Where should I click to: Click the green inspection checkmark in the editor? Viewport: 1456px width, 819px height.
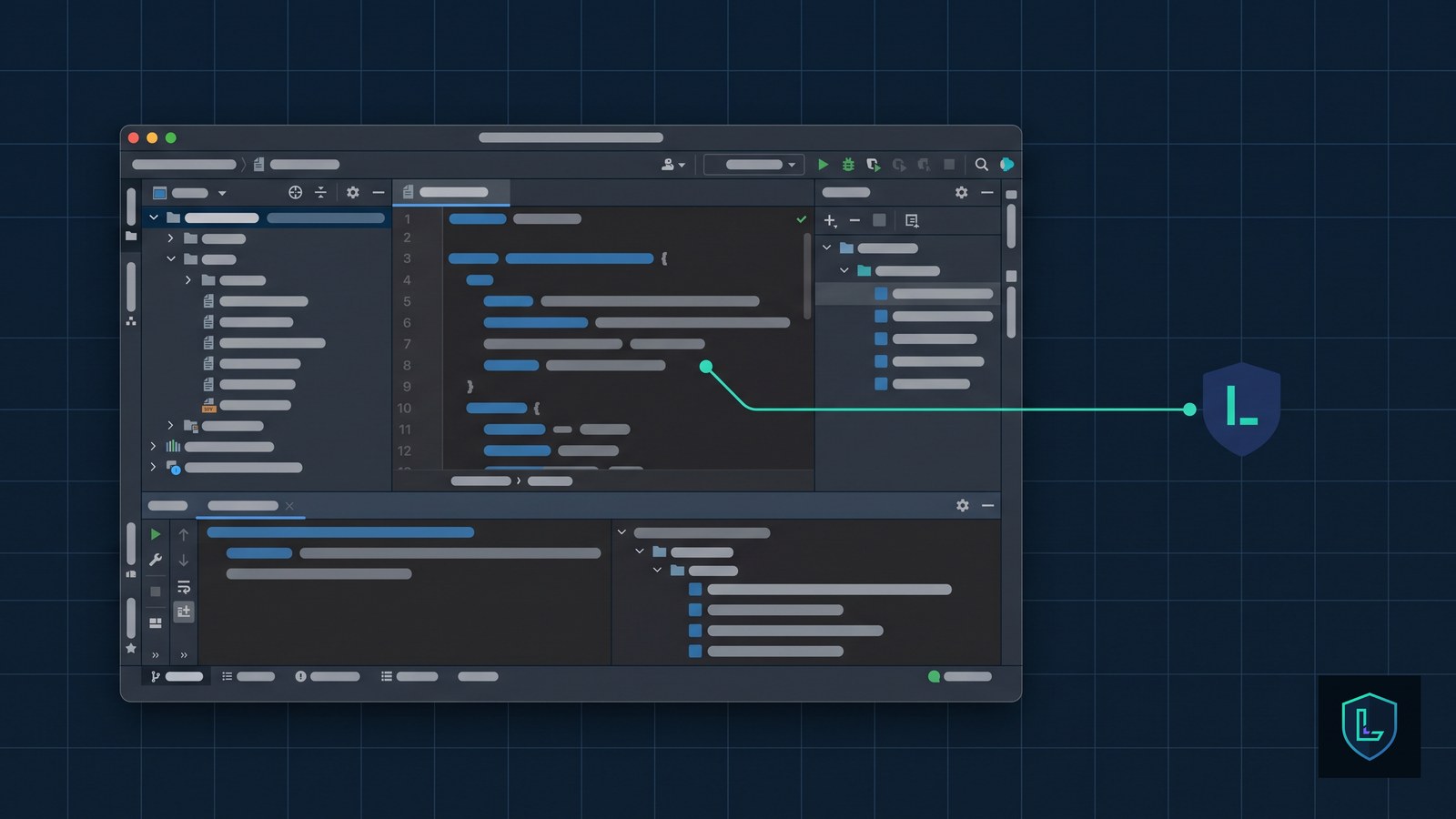[x=801, y=219]
